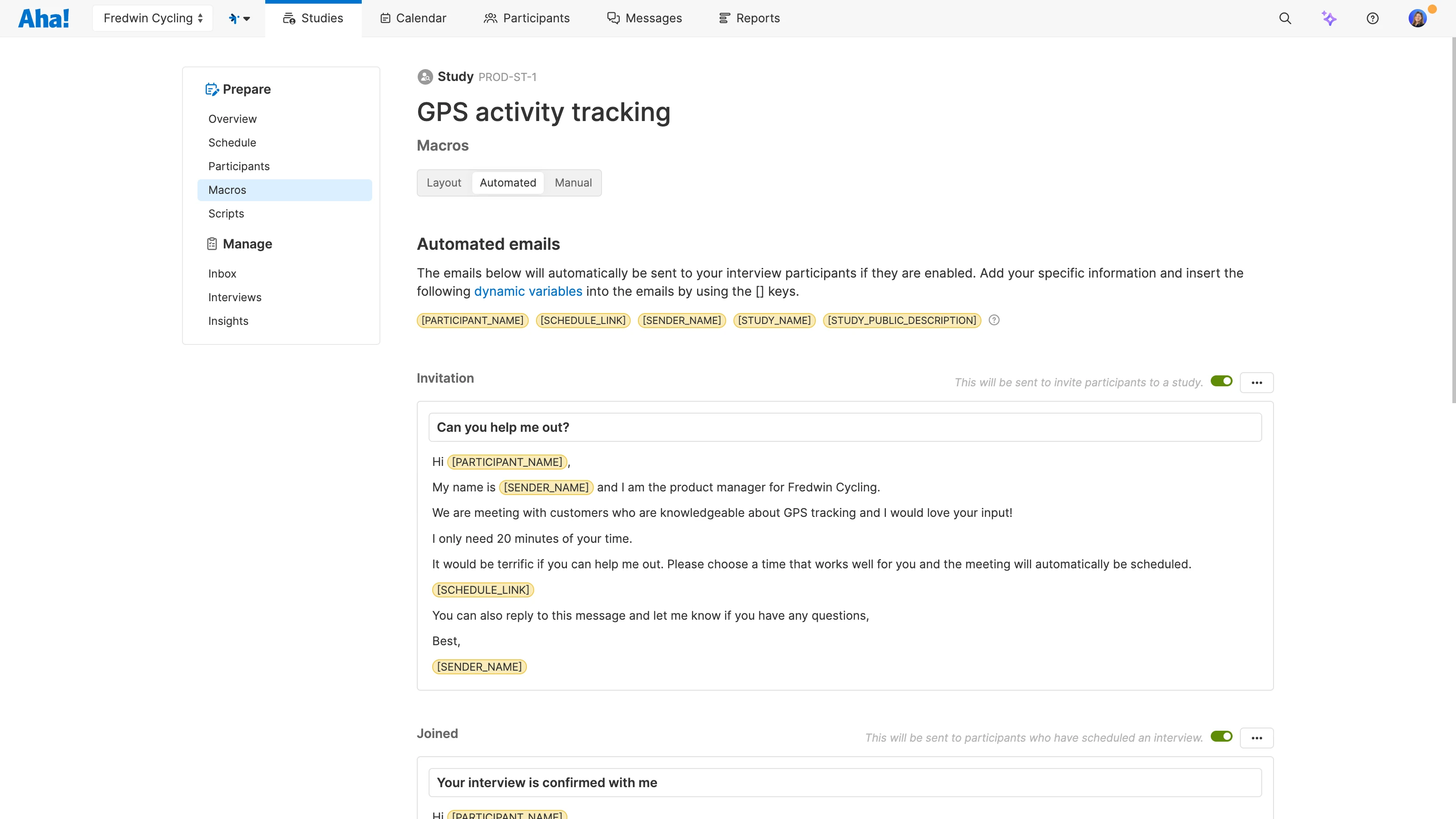Open the Fredwin Cycling workspace selector
1456x819 pixels.
coord(152,18)
